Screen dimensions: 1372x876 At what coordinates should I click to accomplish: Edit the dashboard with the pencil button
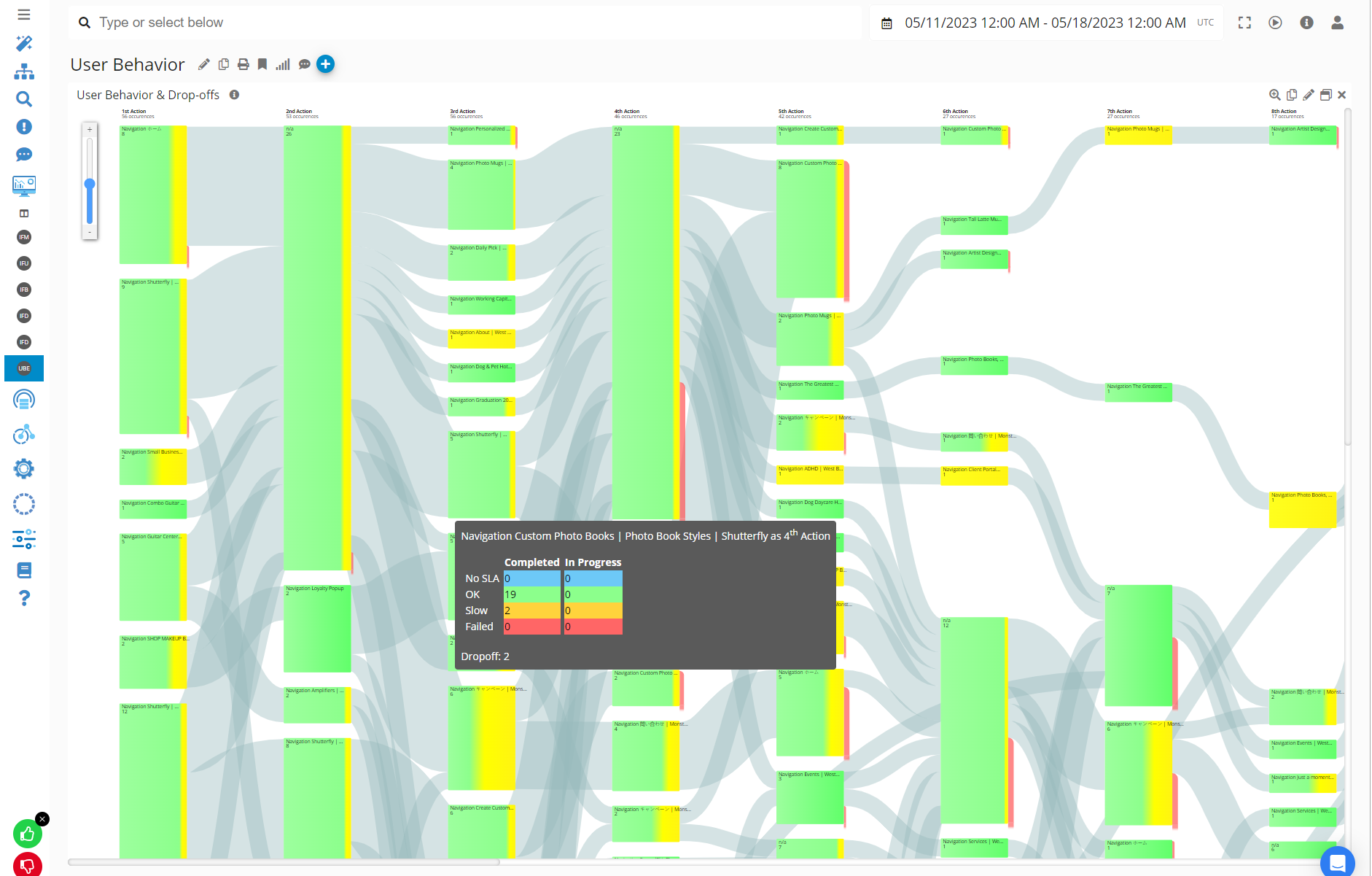tap(203, 64)
